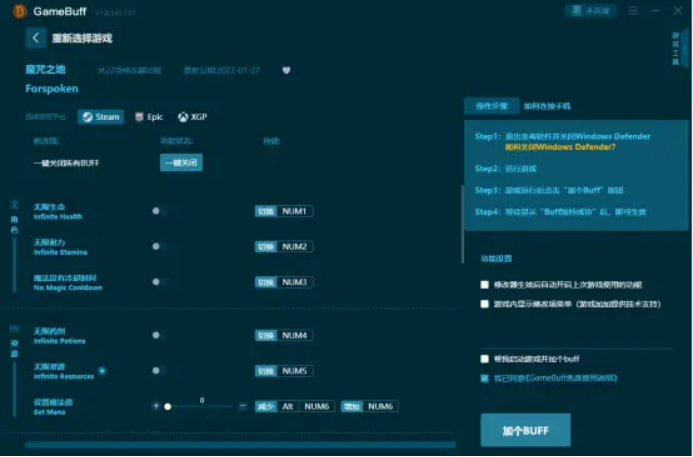The width and height of the screenshot is (693, 457).
Task: Click the info icon beside Infinite Resources
Action: coord(102,371)
